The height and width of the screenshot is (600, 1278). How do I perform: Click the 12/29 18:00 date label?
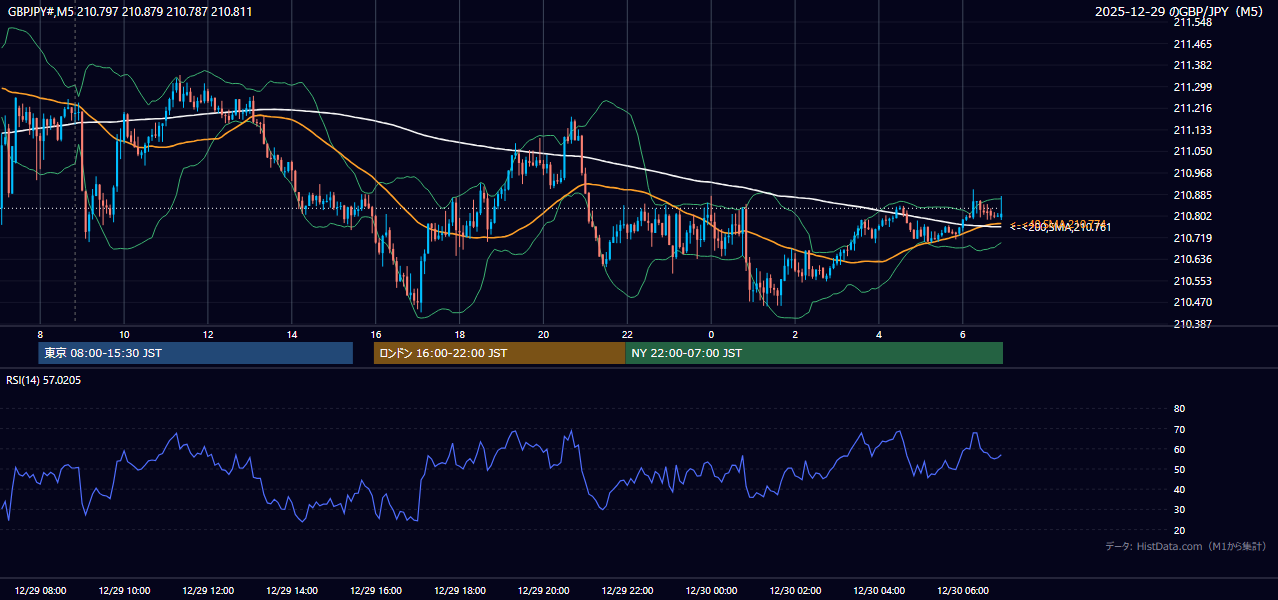click(x=460, y=590)
